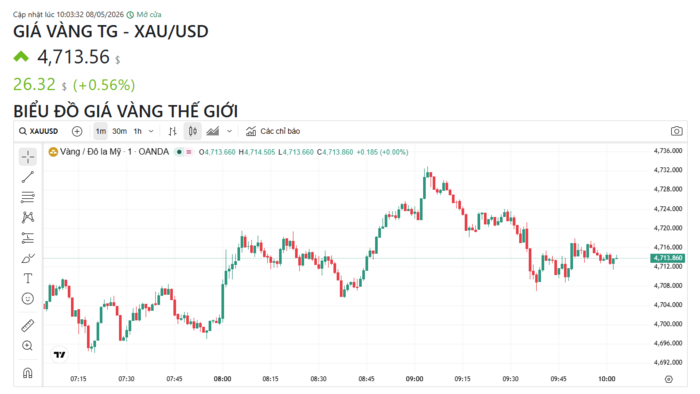Toggle the magnet snap mode

[x=28, y=373]
